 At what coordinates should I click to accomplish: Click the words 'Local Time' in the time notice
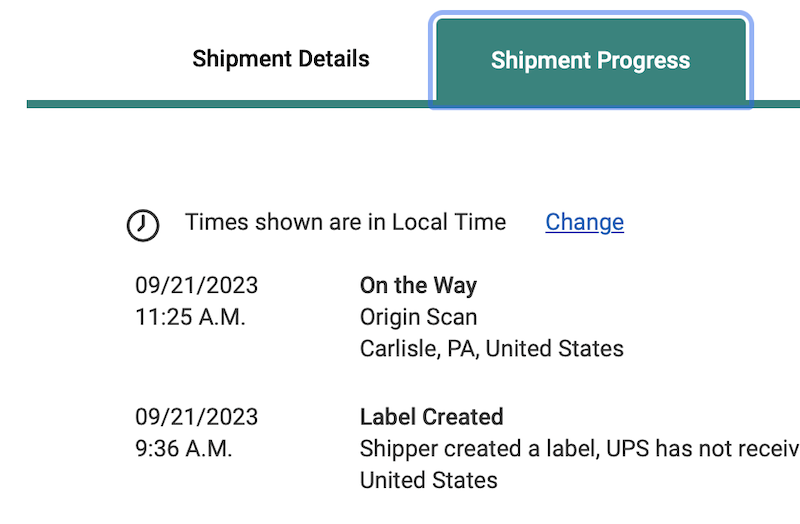coord(450,222)
